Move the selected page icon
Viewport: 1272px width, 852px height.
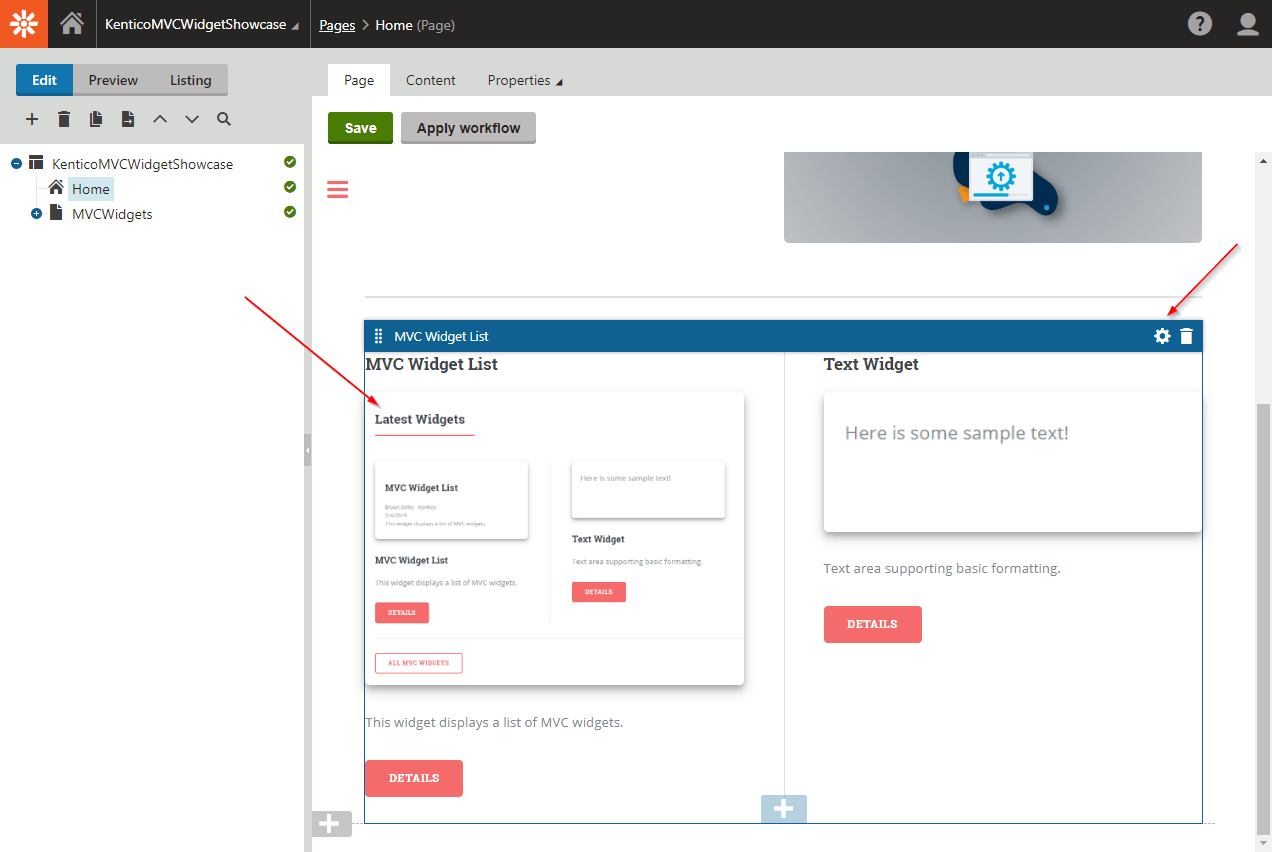128,119
